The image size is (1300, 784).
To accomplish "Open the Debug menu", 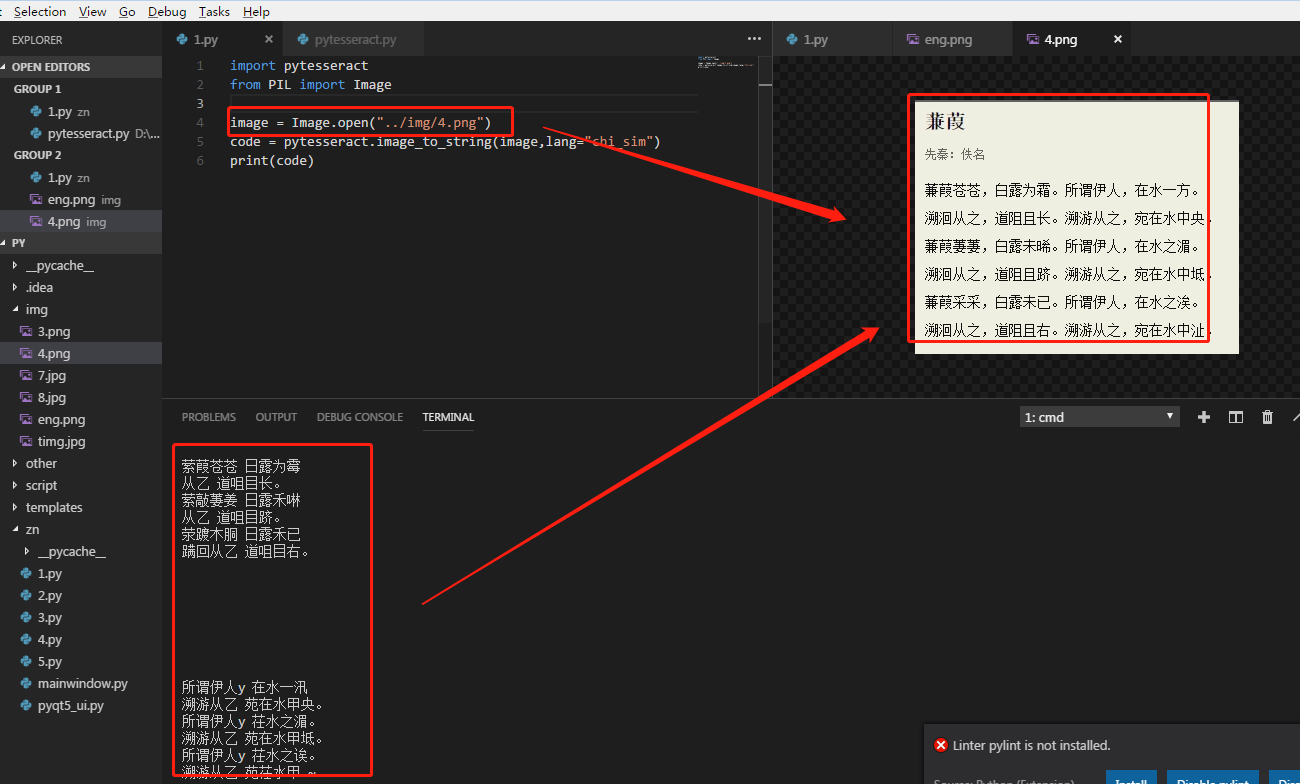I will click(166, 11).
